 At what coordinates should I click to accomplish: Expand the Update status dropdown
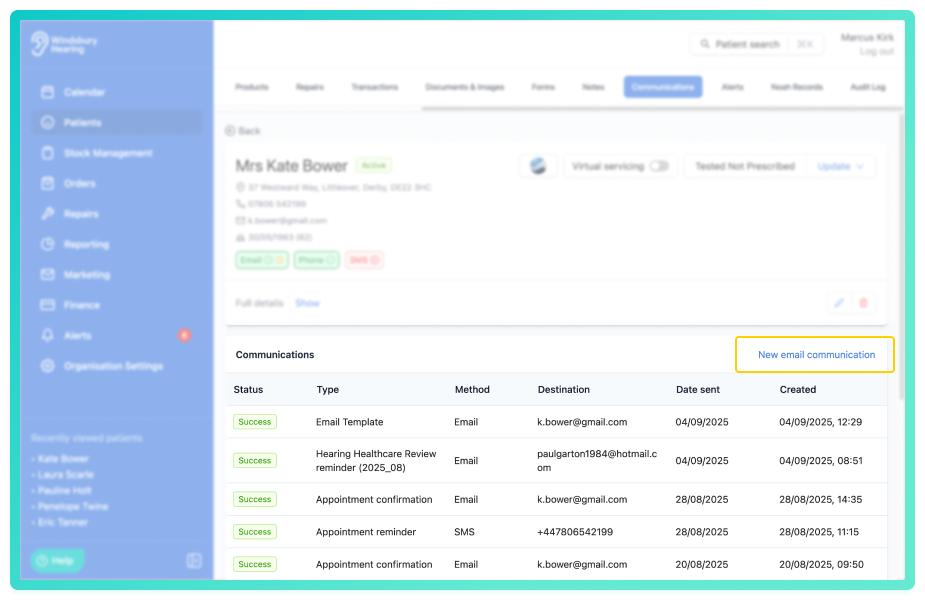[841, 166]
